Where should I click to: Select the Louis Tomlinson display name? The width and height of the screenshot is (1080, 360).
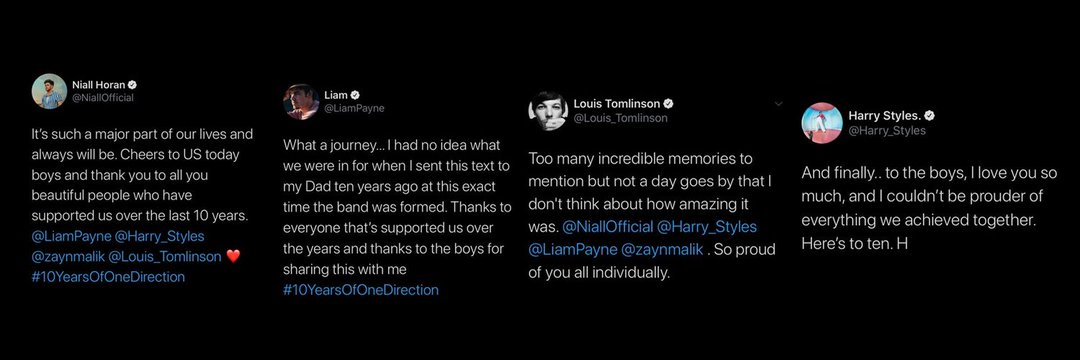point(616,104)
